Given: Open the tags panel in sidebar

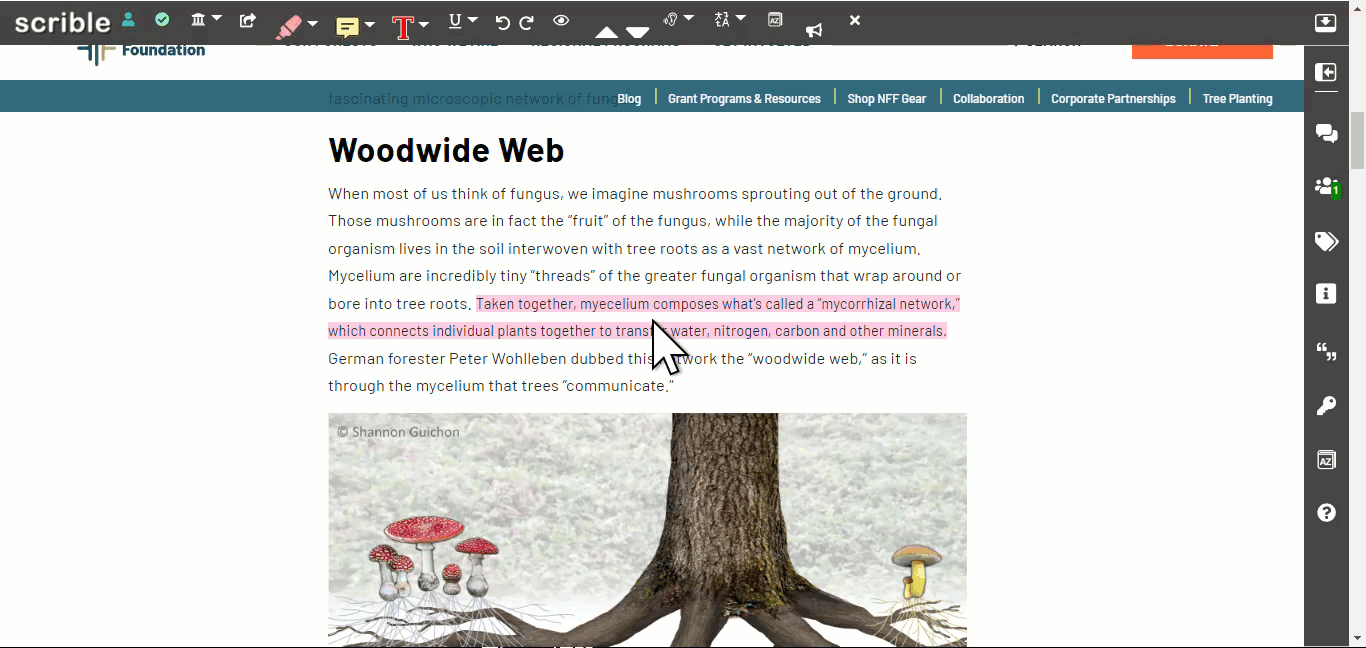Looking at the screenshot, I should (1326, 241).
